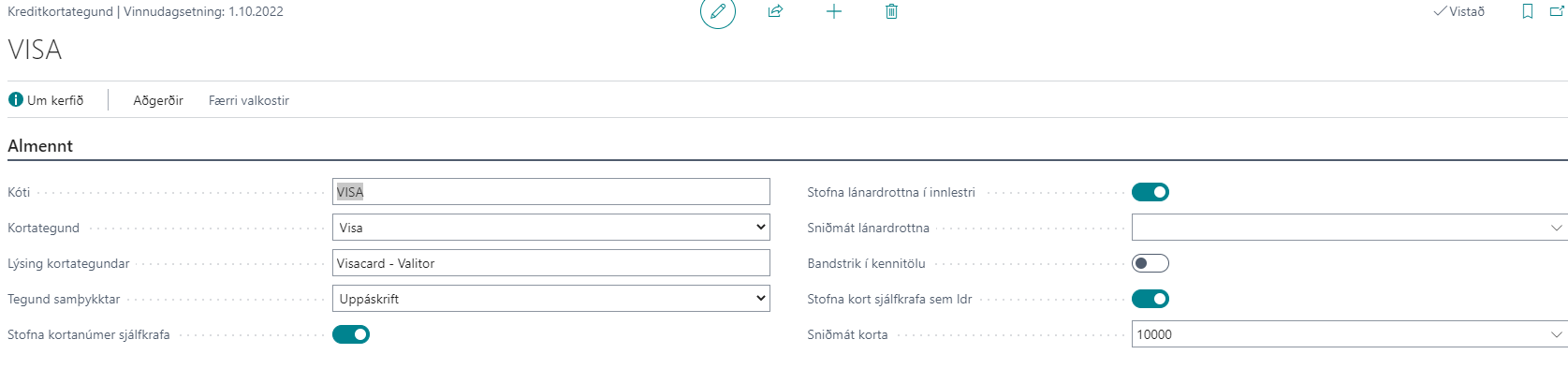
Task: Expand the Sniðmát lánardrottna dropdown arrow
Action: pyautogui.click(x=1557, y=228)
